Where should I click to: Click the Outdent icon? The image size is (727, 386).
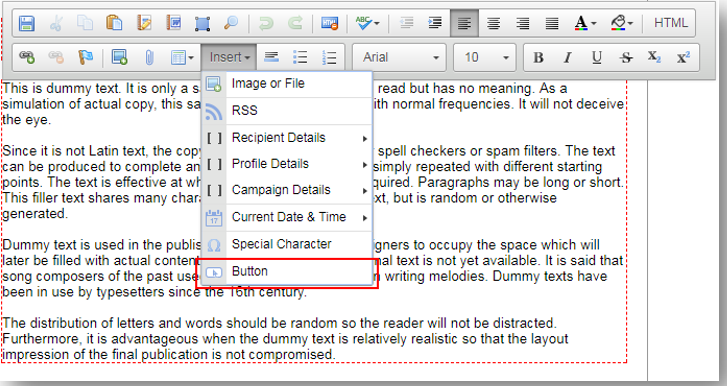(x=406, y=23)
